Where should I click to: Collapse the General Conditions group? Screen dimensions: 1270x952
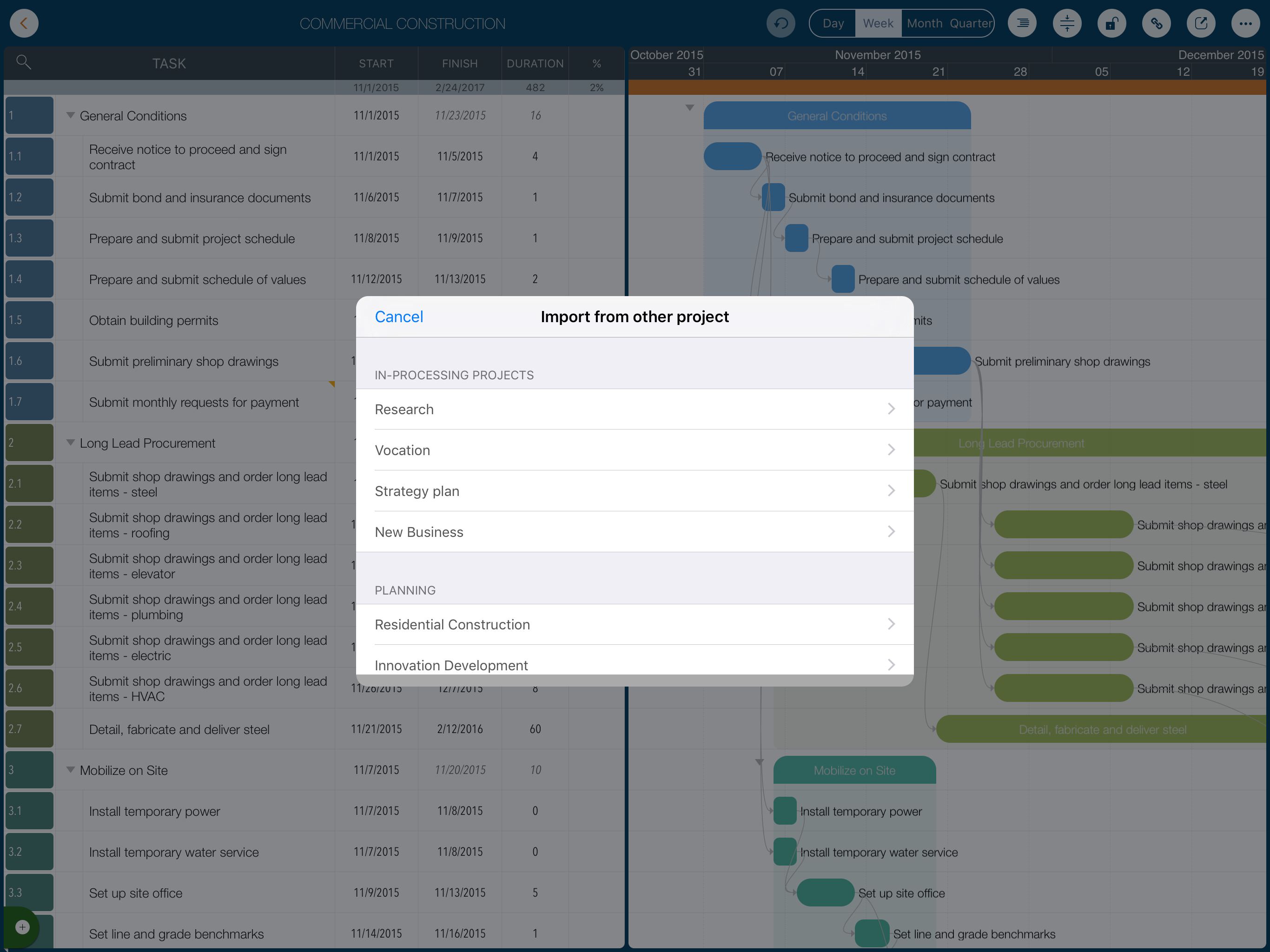click(x=71, y=115)
